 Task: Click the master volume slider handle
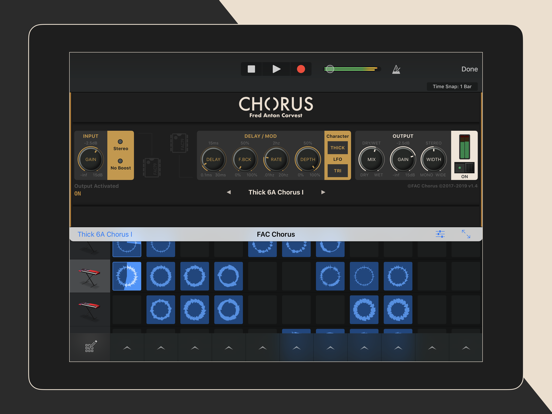coord(330,69)
